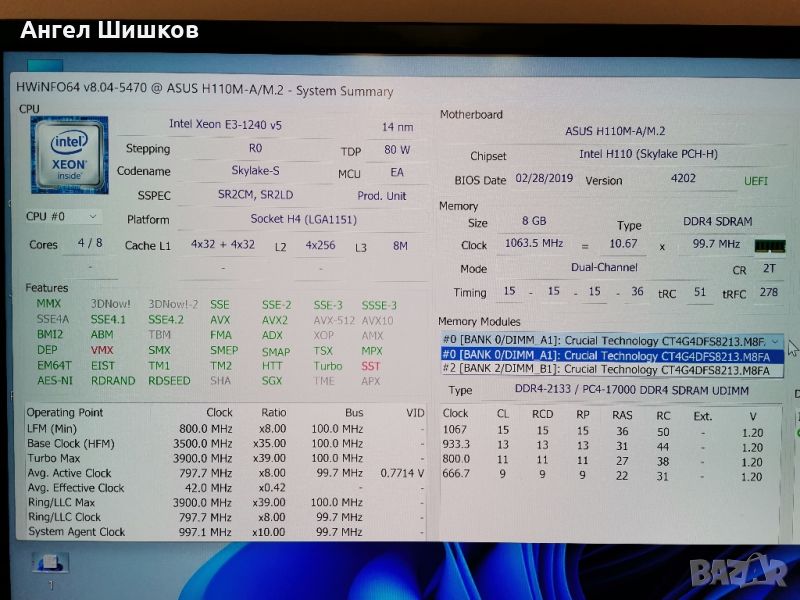The width and height of the screenshot is (800, 600).
Task: Click the tRC value 51
Action: pos(699,292)
